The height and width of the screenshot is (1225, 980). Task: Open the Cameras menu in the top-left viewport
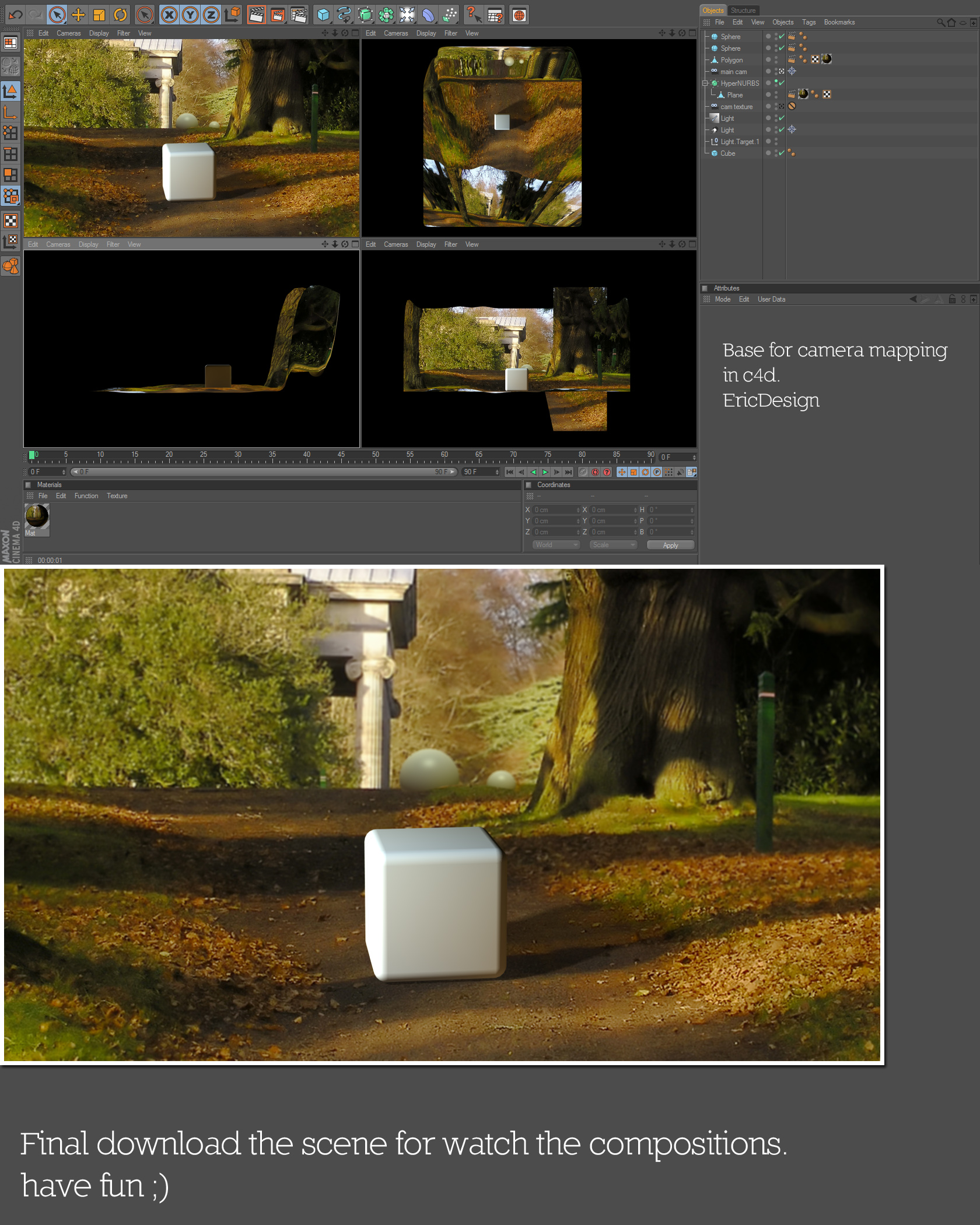coord(68,33)
